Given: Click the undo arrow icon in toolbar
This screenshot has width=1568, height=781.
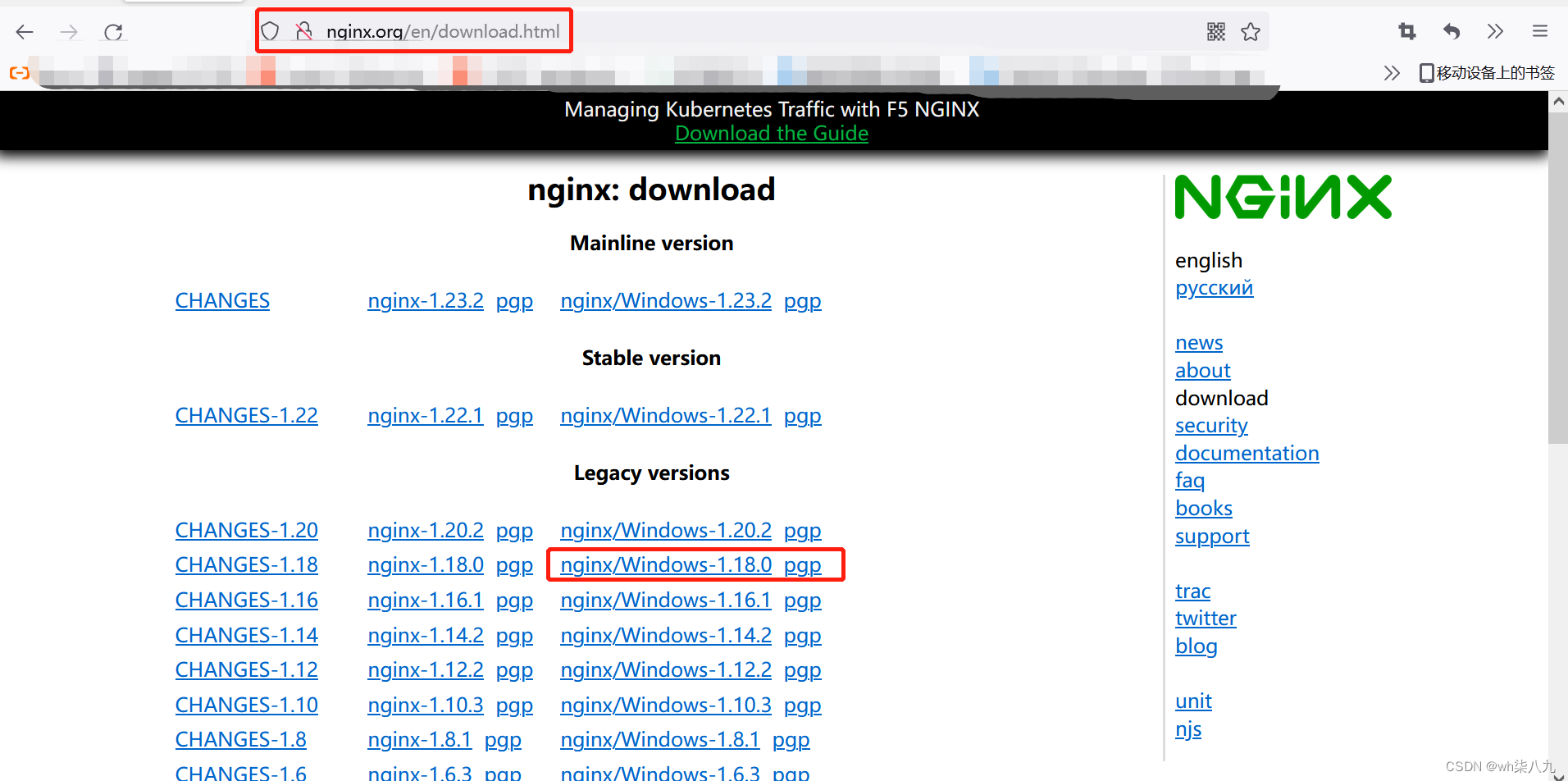Looking at the screenshot, I should [x=1451, y=30].
